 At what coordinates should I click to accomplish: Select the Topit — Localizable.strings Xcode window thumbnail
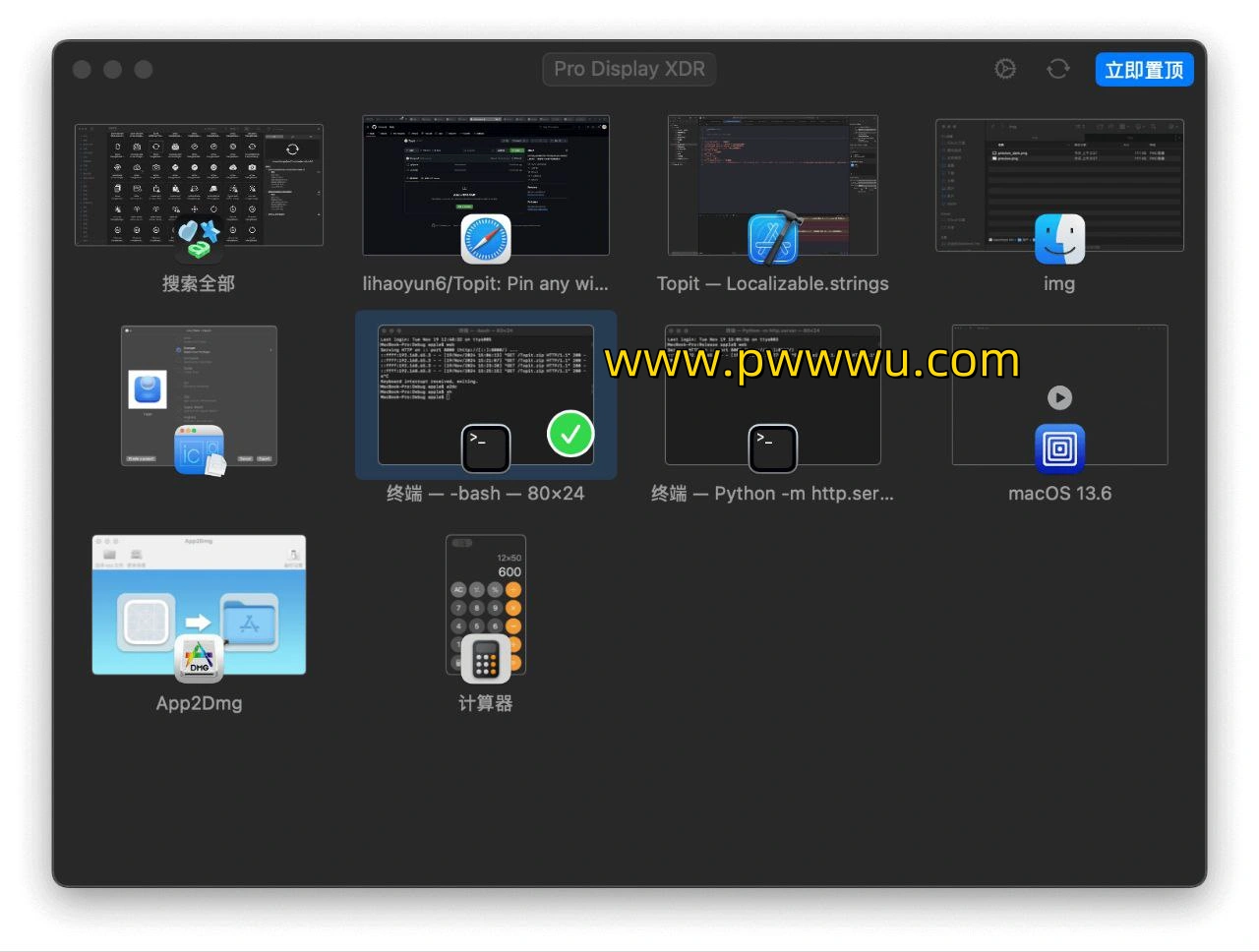tap(773, 185)
